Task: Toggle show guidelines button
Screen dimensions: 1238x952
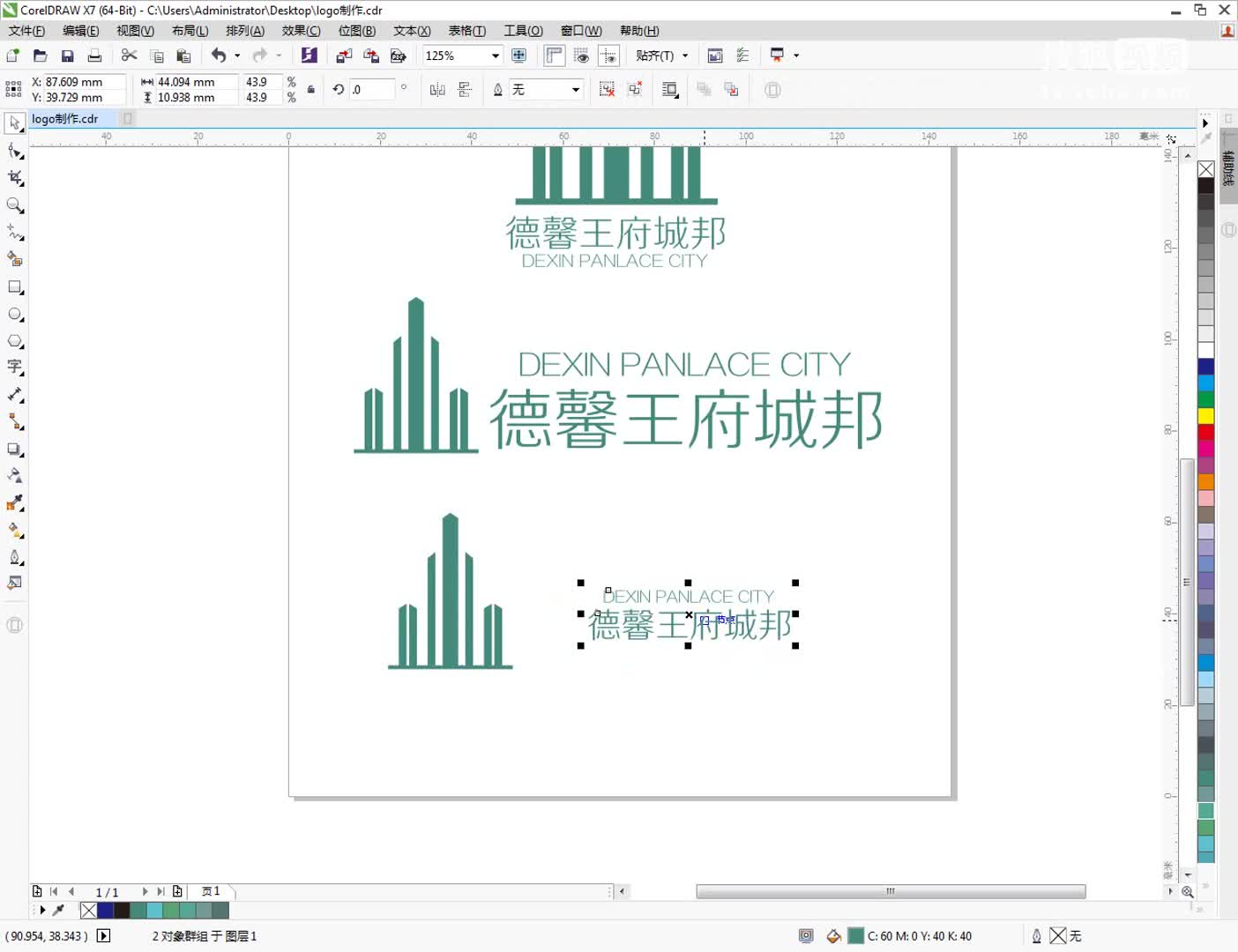Action: 608,56
